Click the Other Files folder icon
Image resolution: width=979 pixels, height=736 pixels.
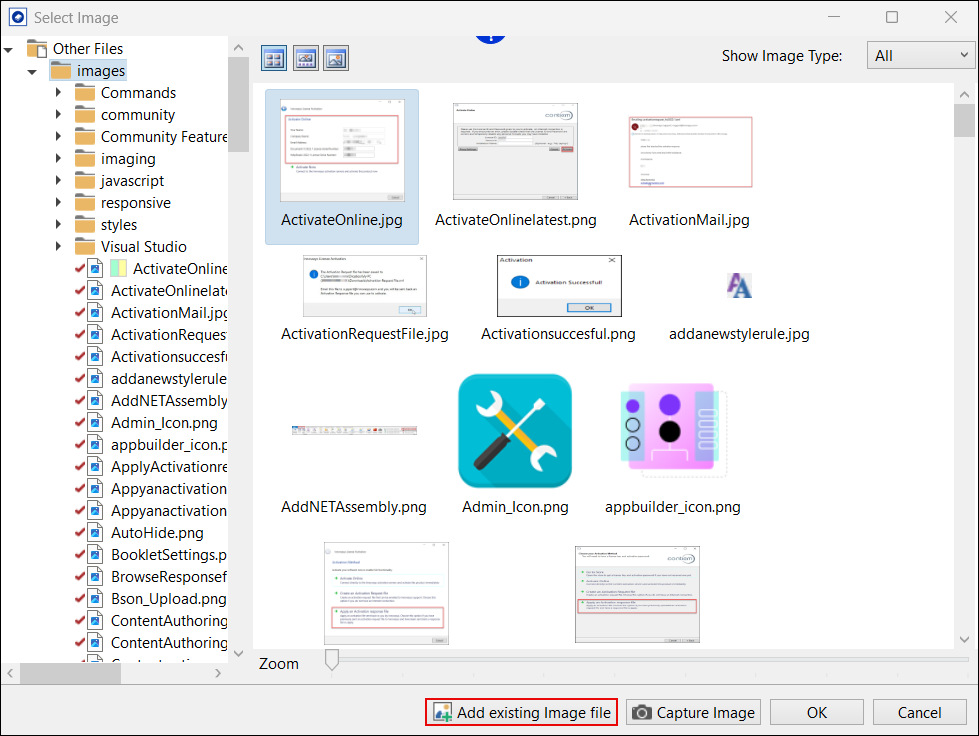37,48
